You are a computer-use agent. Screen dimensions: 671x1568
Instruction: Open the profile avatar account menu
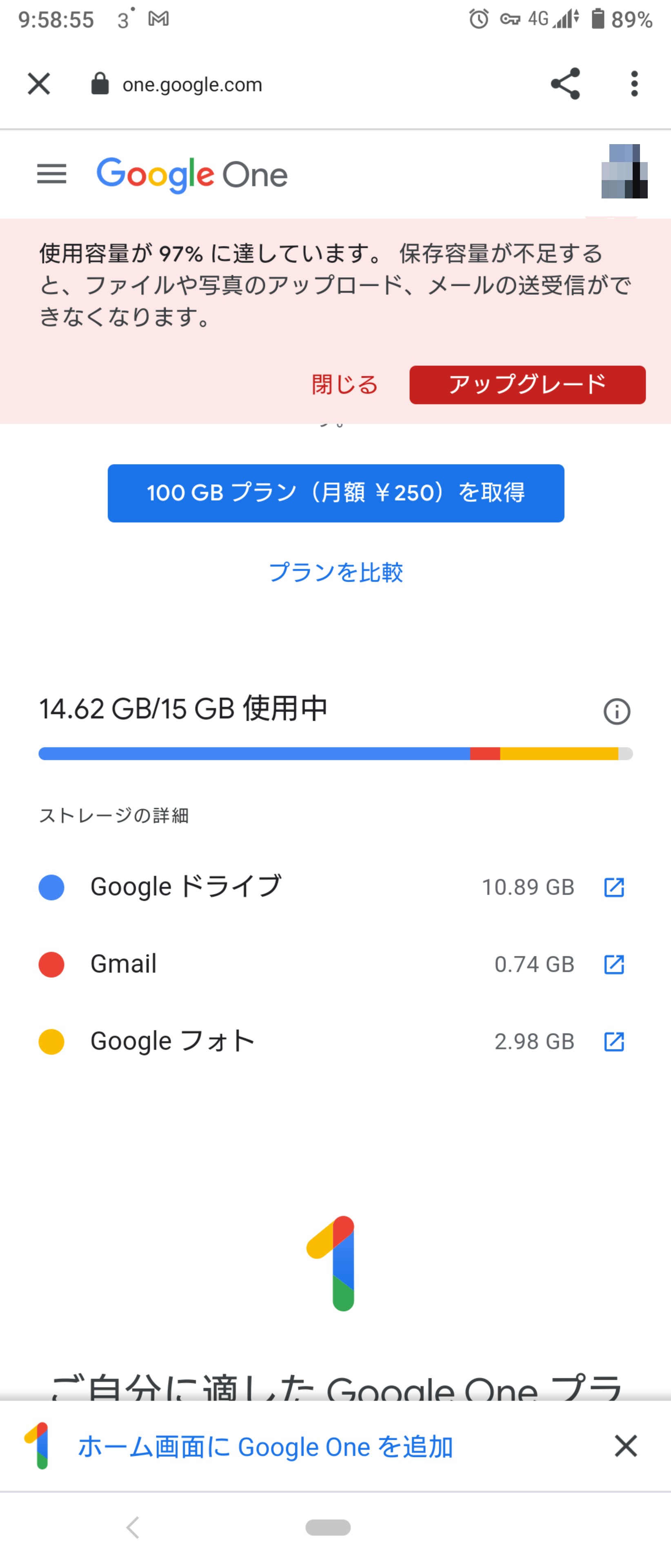[x=624, y=171]
